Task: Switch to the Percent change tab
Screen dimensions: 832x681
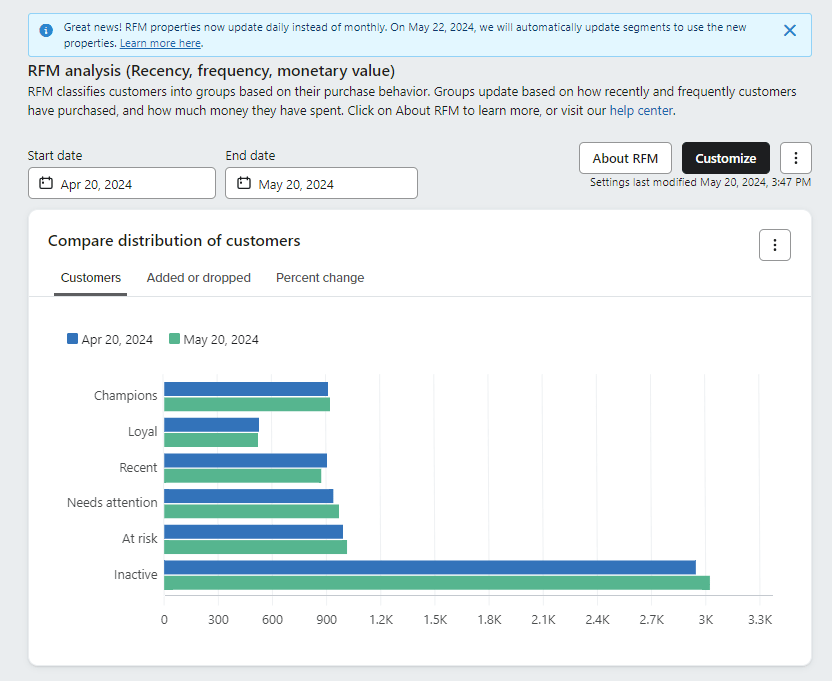Action: 320,278
